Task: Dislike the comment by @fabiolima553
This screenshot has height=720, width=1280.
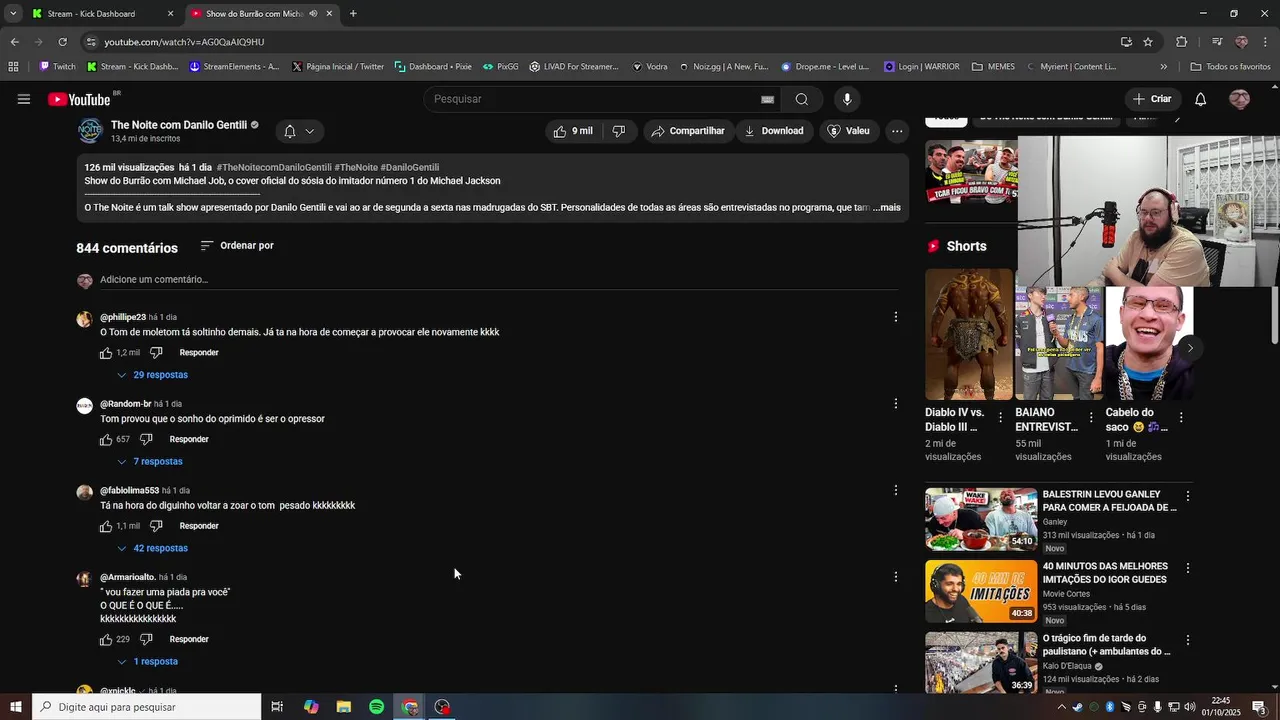Action: click(x=156, y=526)
